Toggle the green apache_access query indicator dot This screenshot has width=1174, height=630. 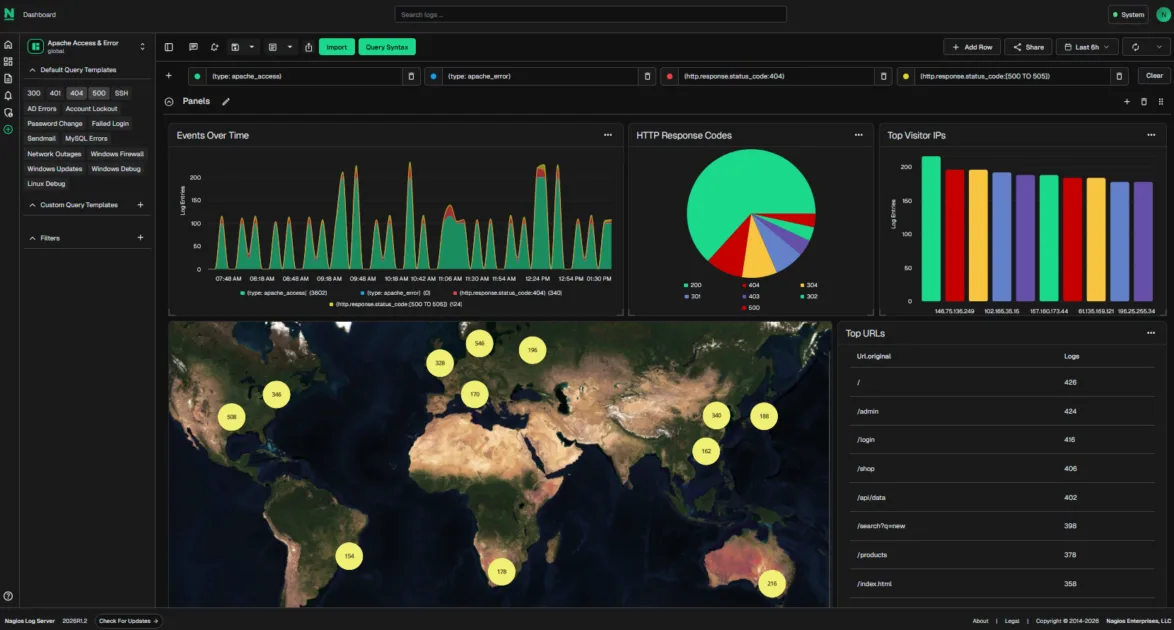click(x=196, y=75)
